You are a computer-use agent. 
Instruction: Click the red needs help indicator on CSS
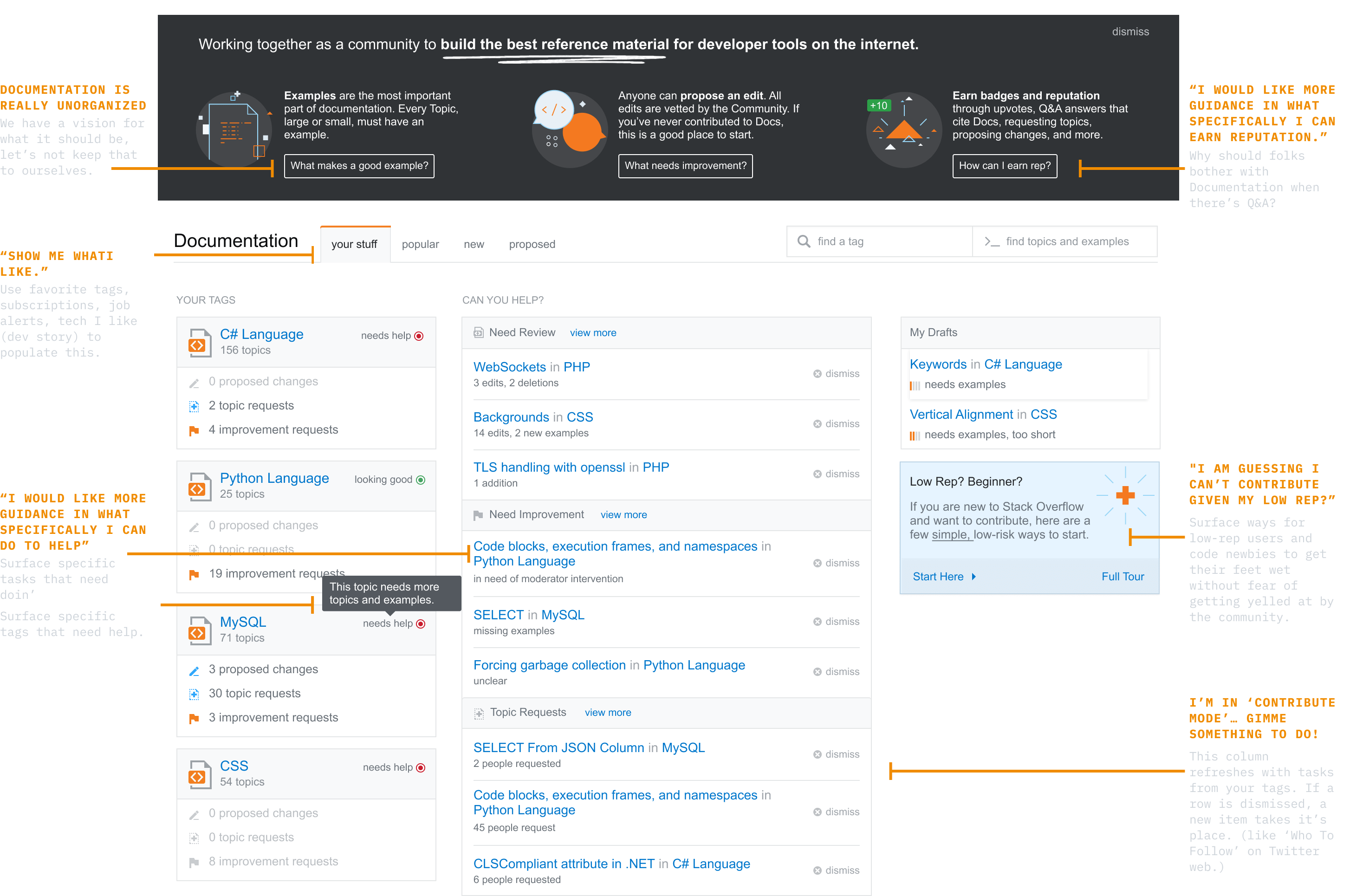coord(421,767)
